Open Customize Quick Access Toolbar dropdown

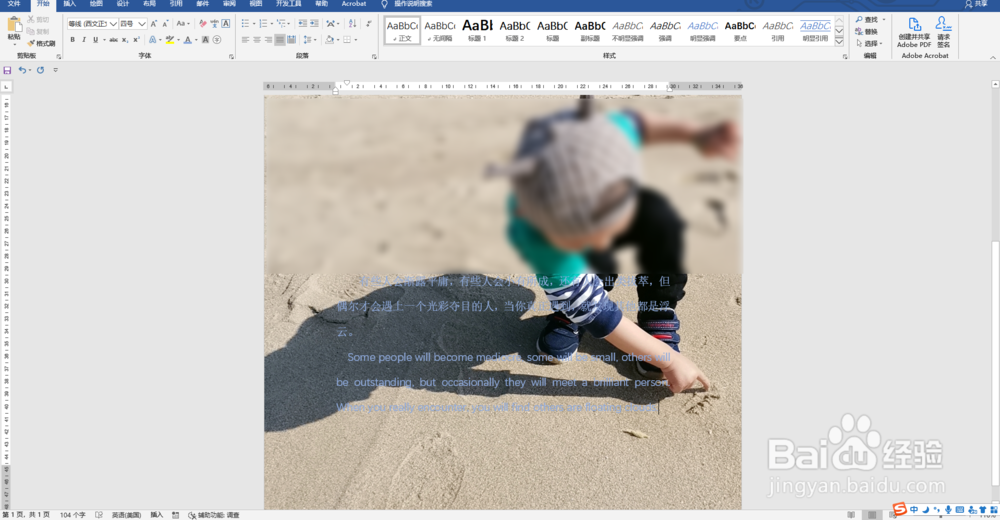(55, 70)
